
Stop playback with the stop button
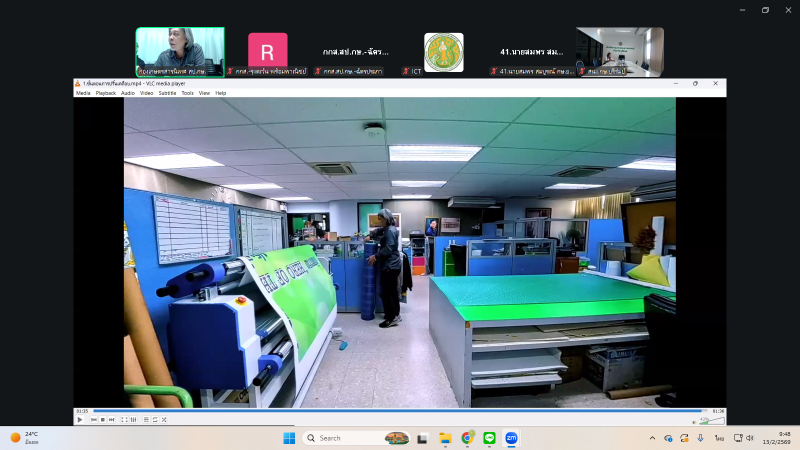[x=102, y=420]
